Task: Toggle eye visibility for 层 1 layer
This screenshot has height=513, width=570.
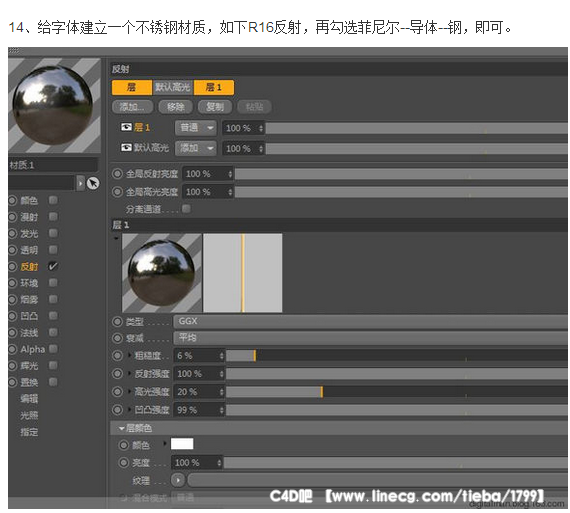Action: coord(126,127)
